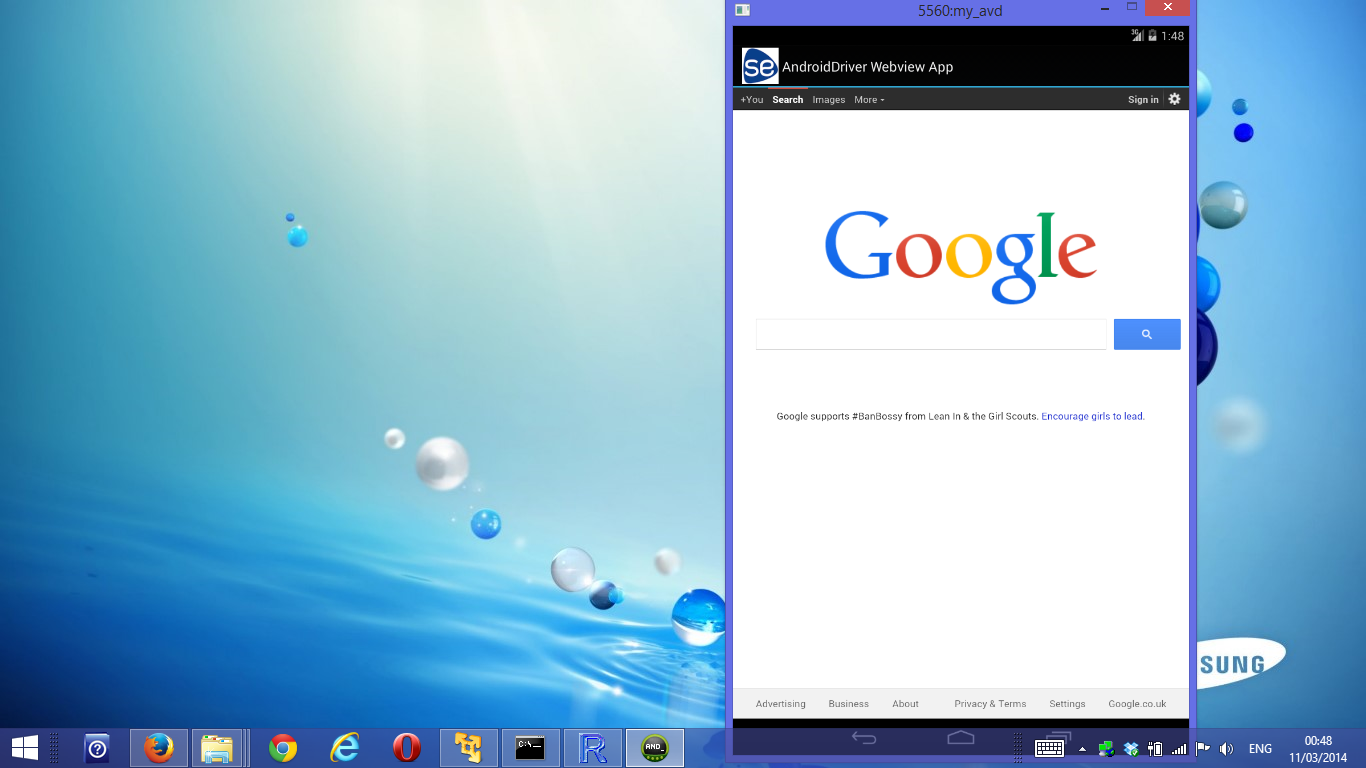
Task: Click the '5560:my_avd' window title
Action: 960,11
